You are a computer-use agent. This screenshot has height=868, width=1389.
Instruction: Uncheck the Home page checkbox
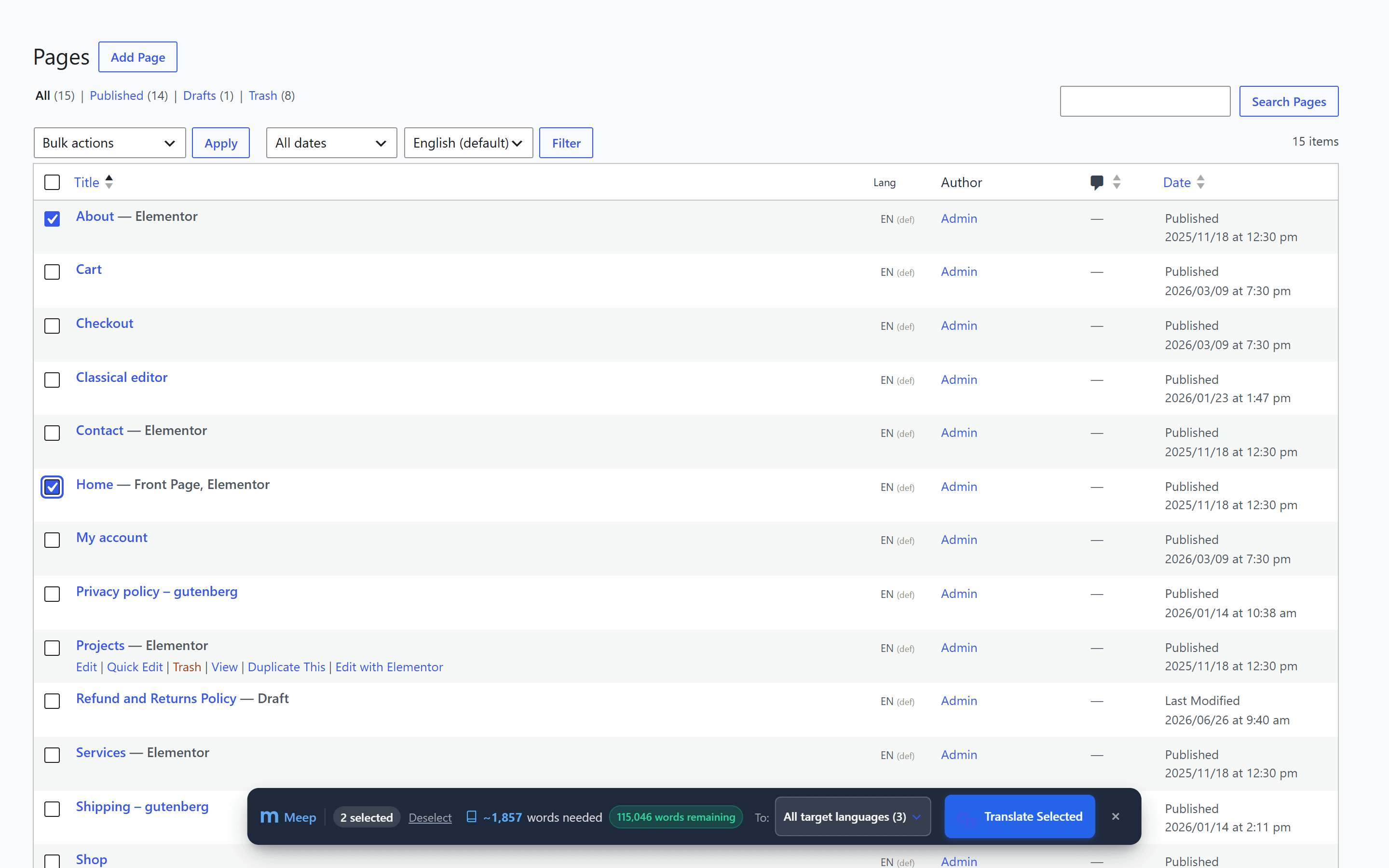click(x=52, y=487)
